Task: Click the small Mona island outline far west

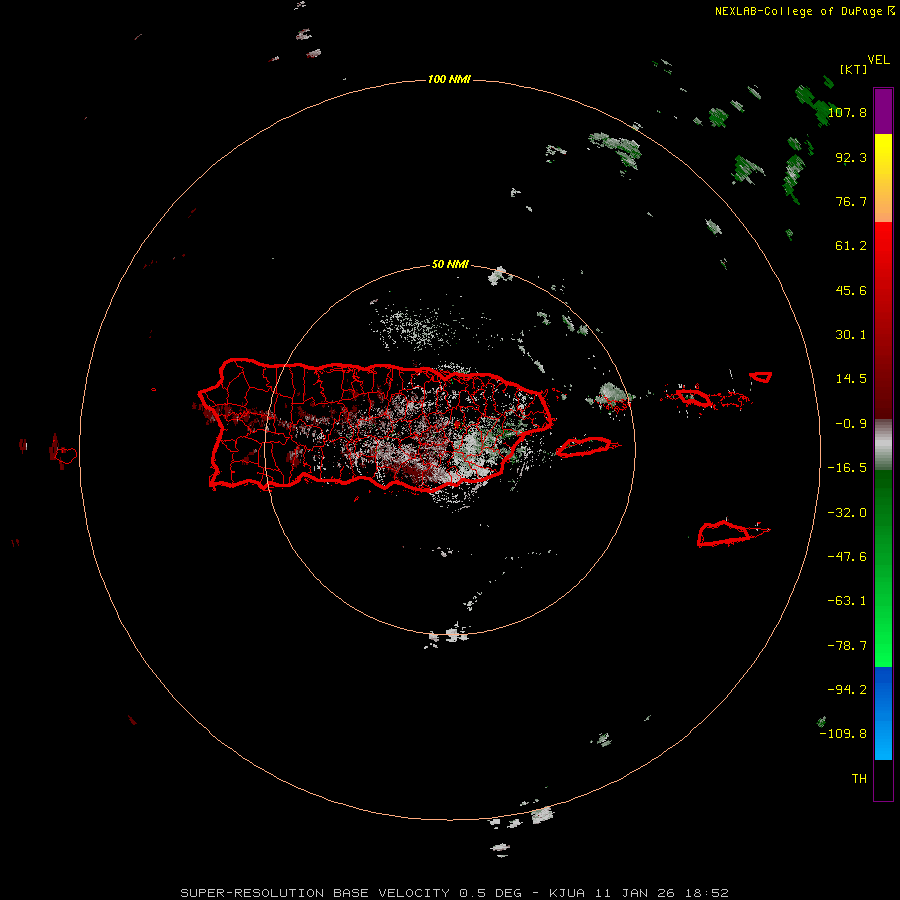Action: click(x=67, y=456)
